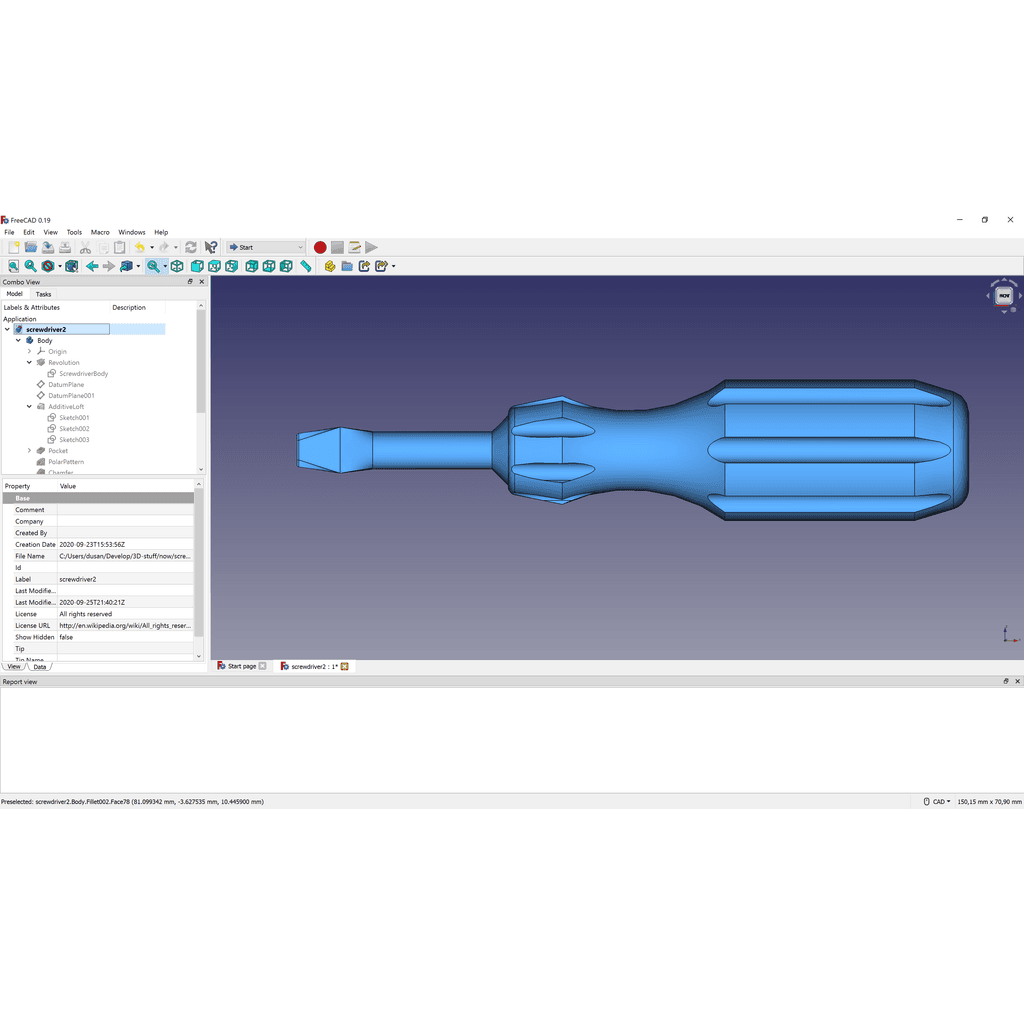Open the Windows menu
Screen dimensions: 1024x1024
click(x=132, y=232)
